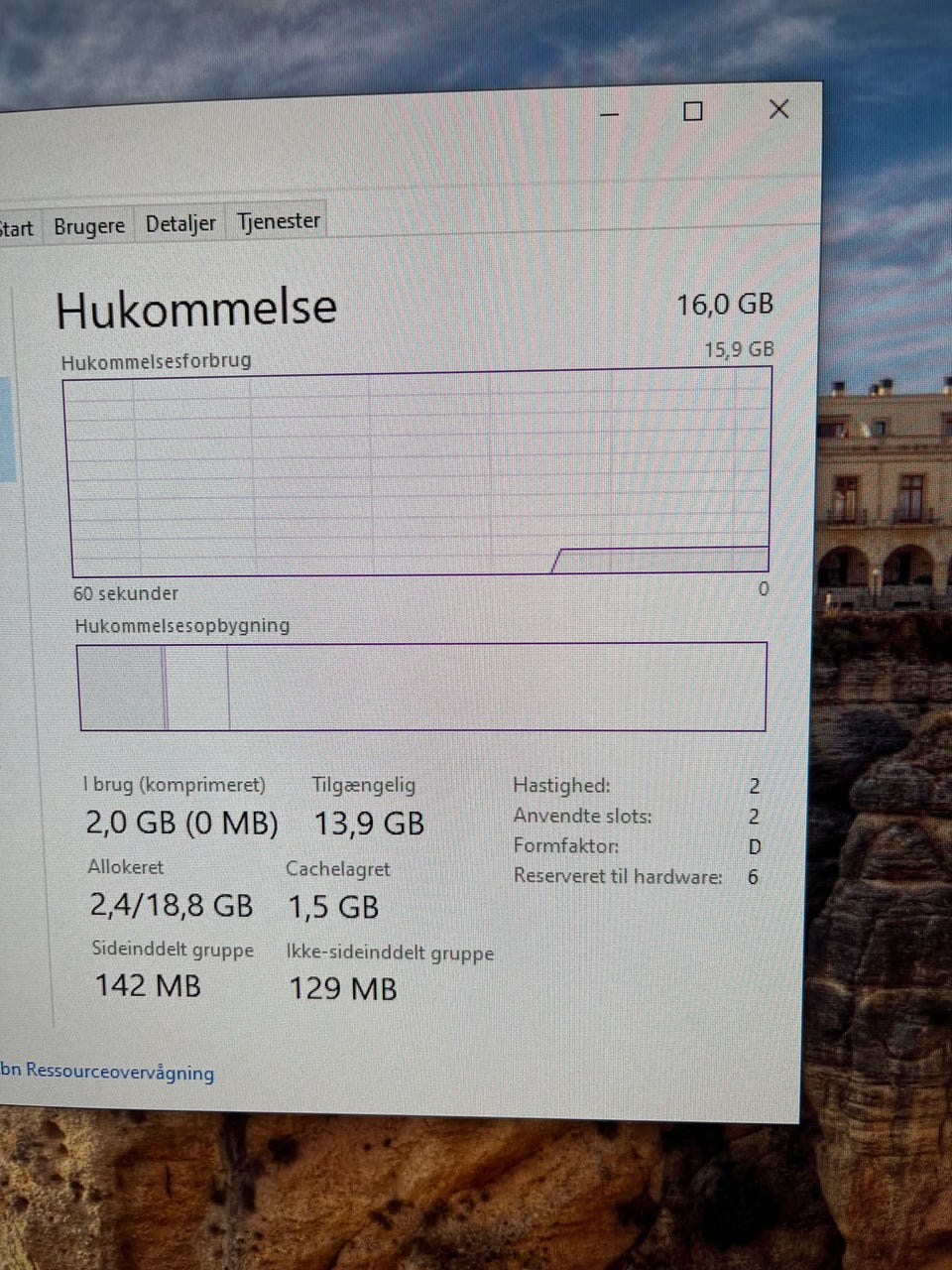Click the 142 MB value
The width and height of the screenshot is (952, 1270).
coord(148,985)
